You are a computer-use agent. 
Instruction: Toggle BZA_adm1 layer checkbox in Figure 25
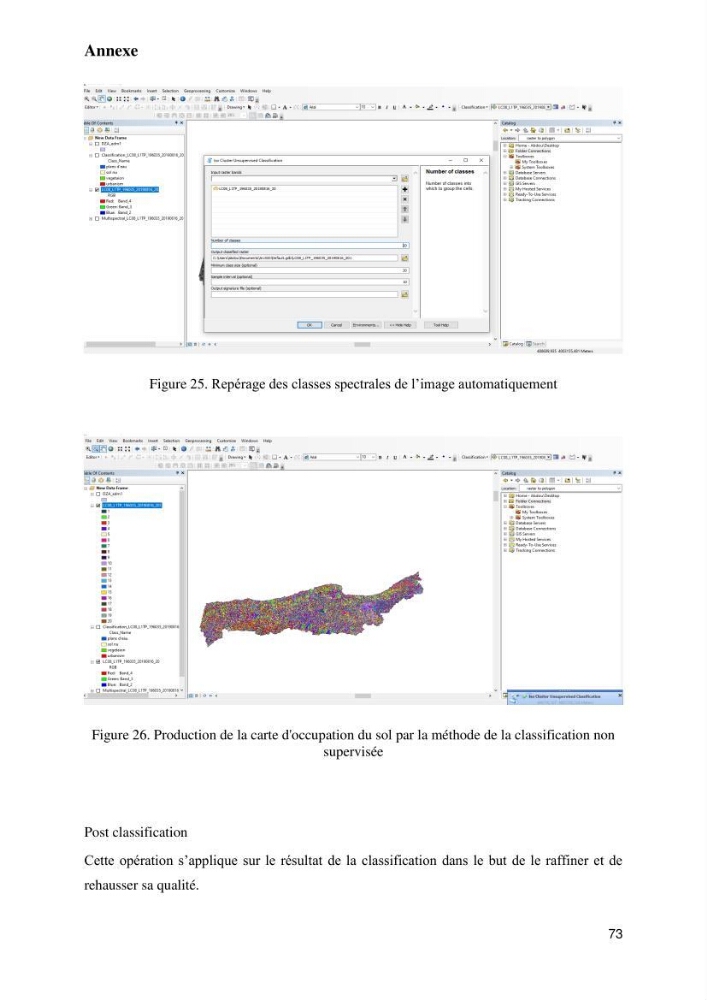[97, 143]
